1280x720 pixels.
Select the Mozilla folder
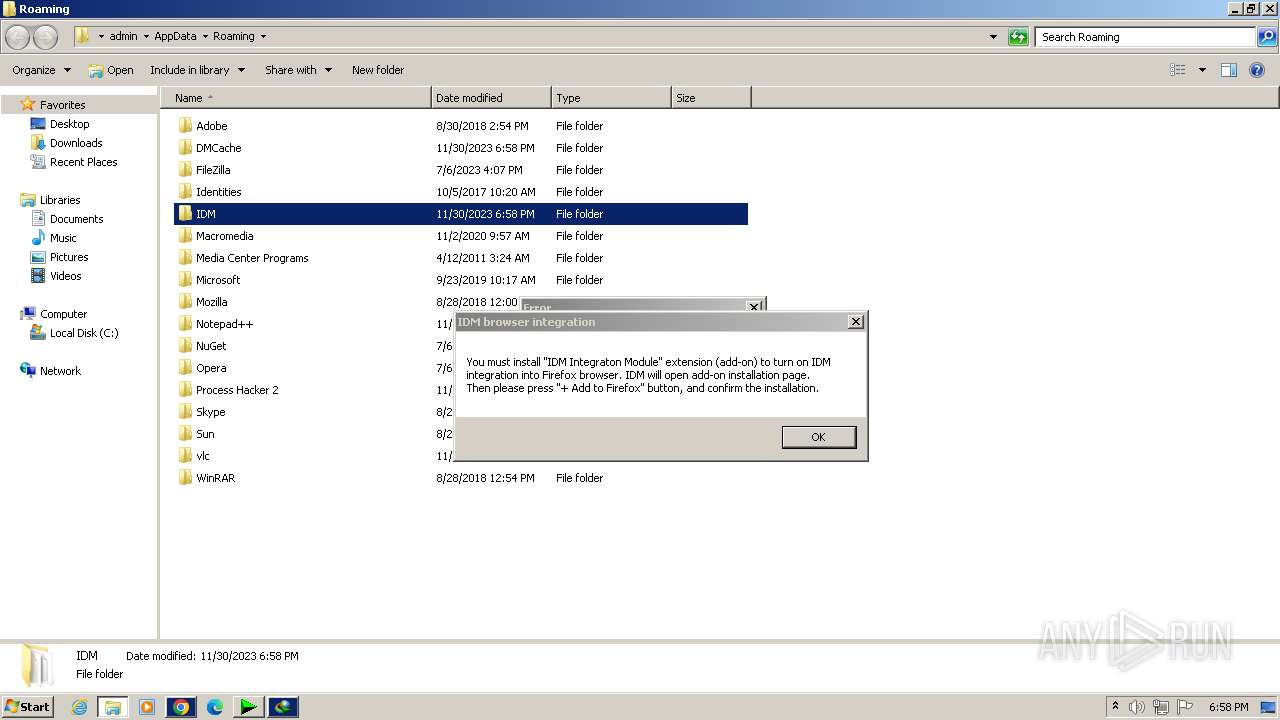211,302
